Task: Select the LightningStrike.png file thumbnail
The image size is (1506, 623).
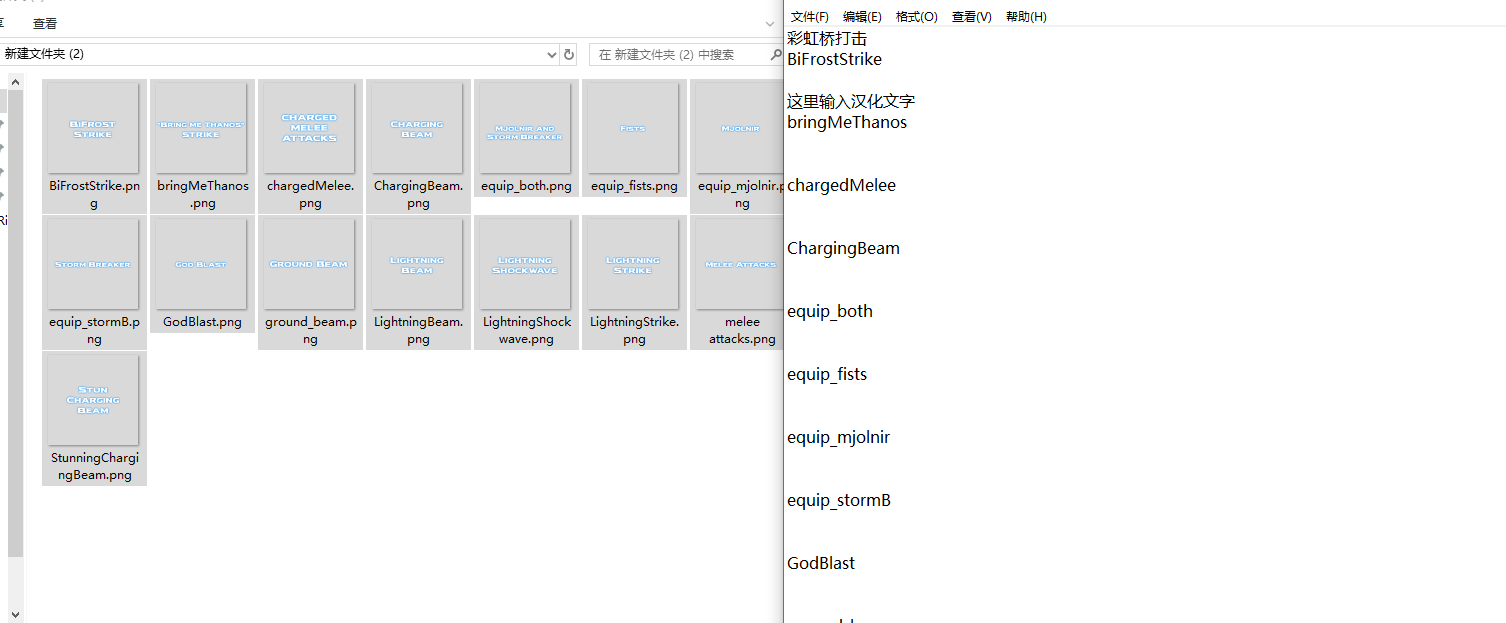Action: pos(633,264)
